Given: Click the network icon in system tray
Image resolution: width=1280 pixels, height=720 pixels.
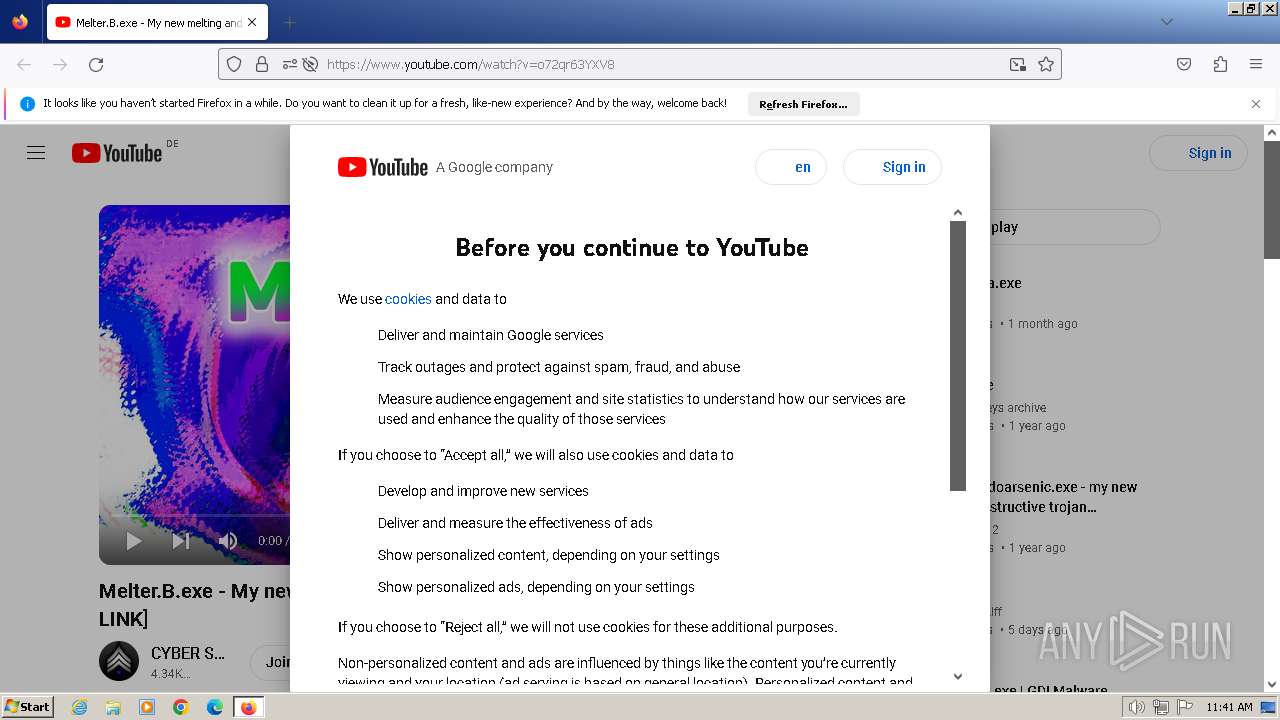Looking at the screenshot, I should pyautogui.click(x=1161, y=707).
